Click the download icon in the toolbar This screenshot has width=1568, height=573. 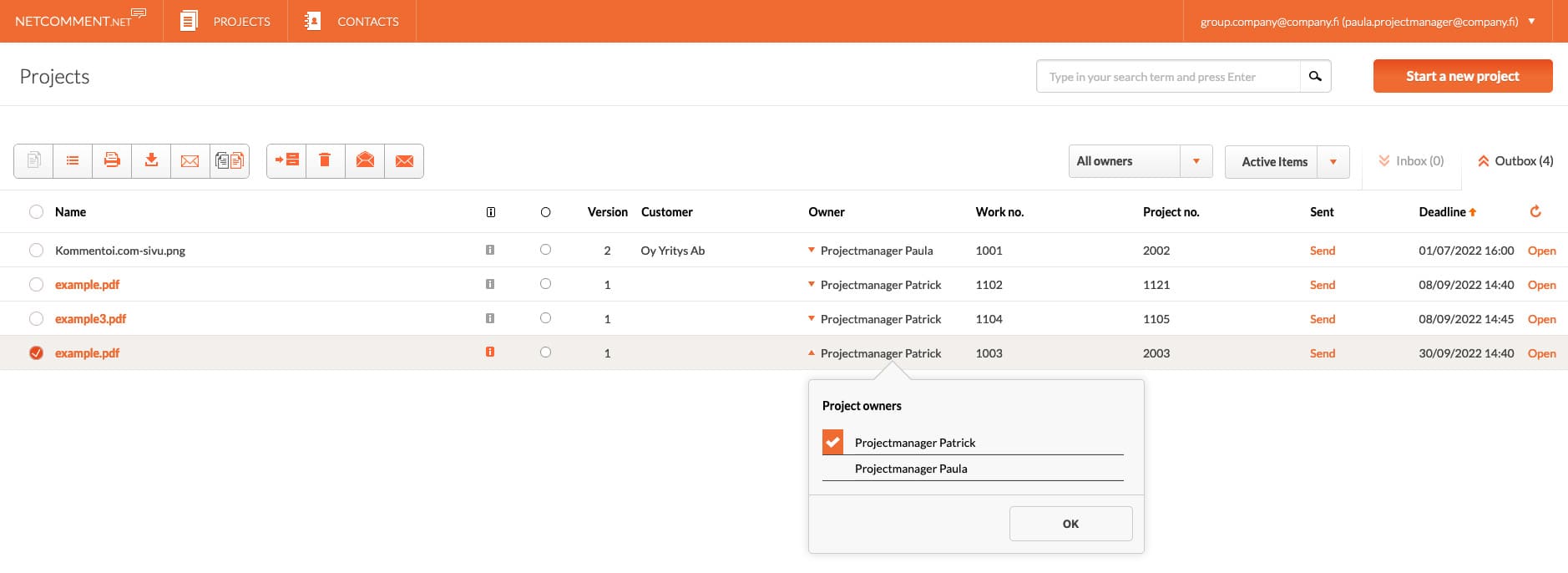[151, 160]
